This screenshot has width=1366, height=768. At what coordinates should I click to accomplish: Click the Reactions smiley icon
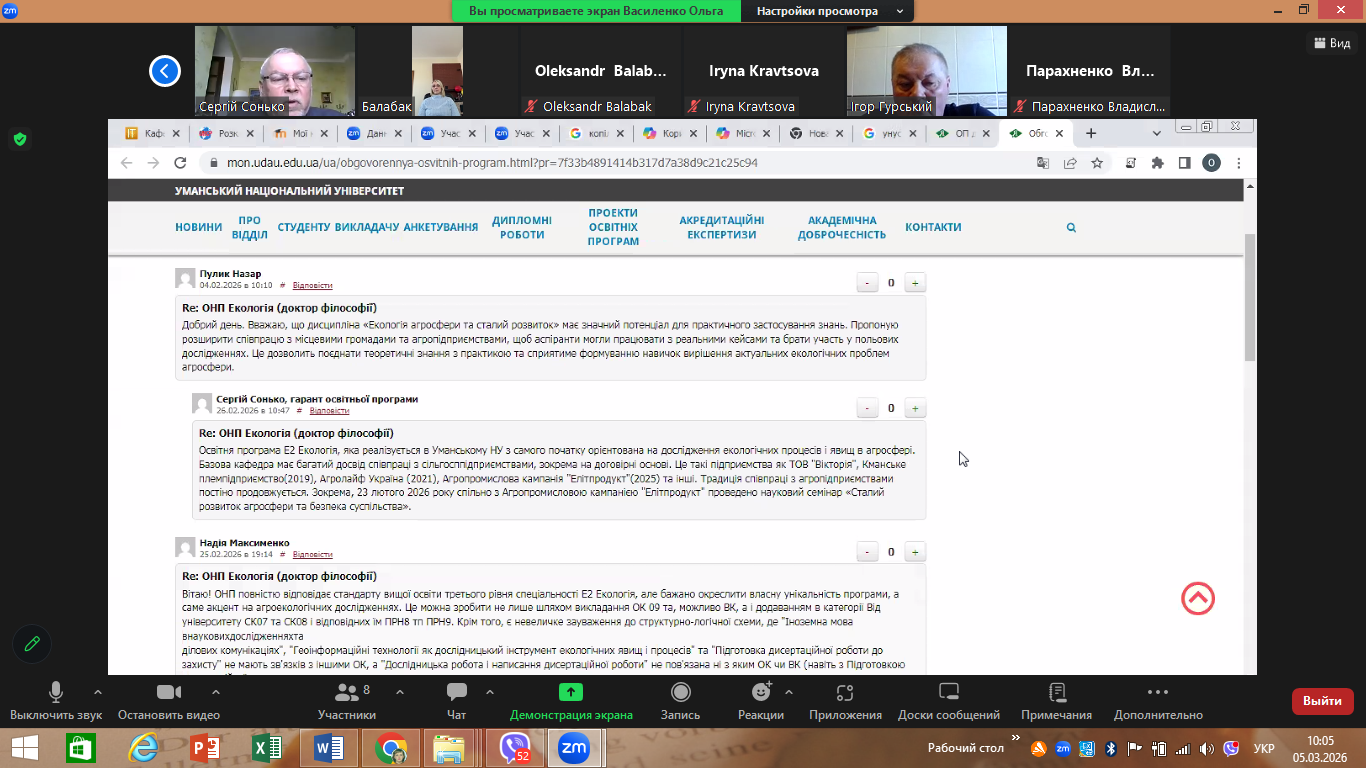pyautogui.click(x=761, y=693)
